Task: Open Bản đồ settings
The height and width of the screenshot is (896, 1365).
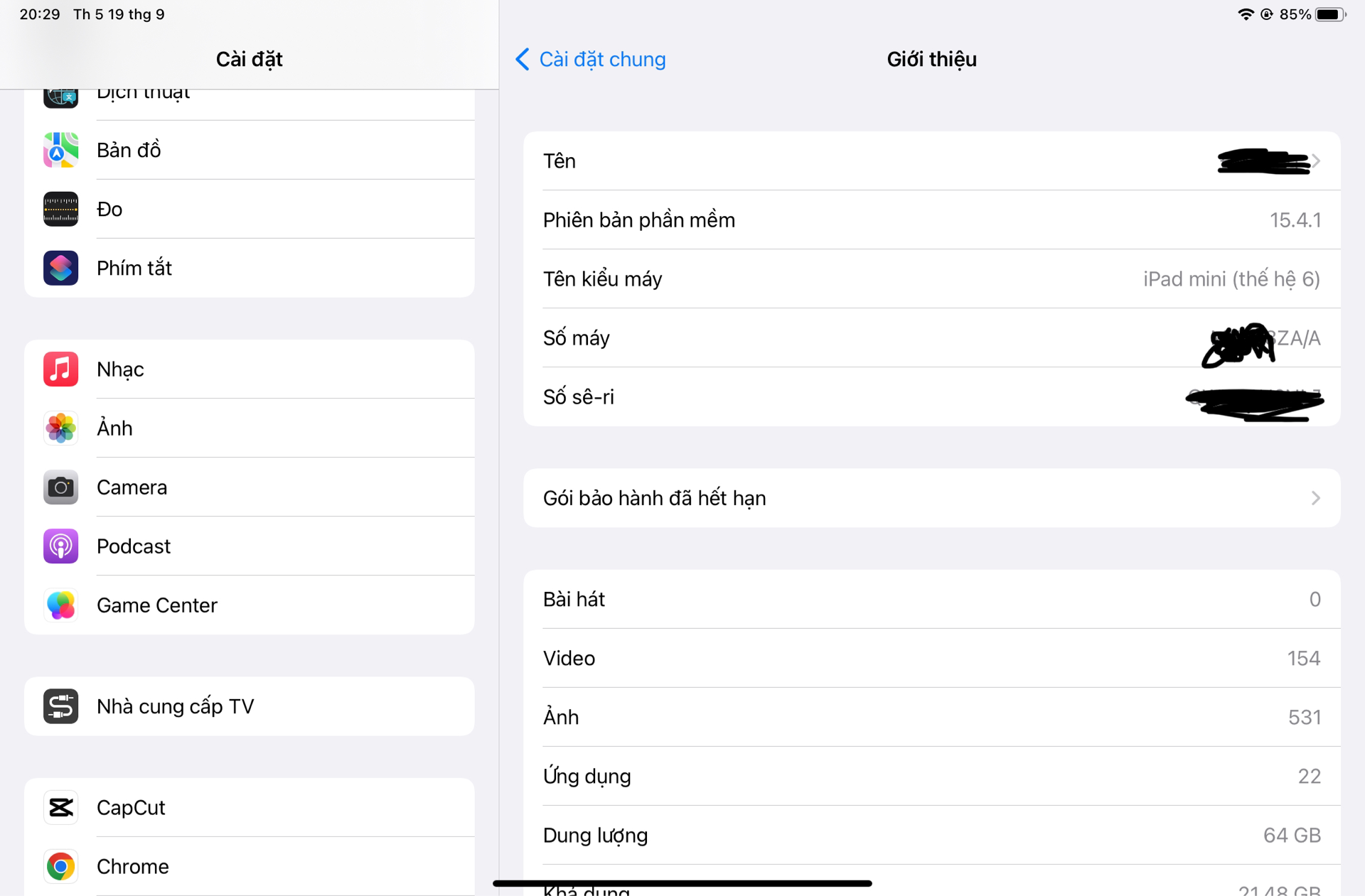Action: coord(250,150)
